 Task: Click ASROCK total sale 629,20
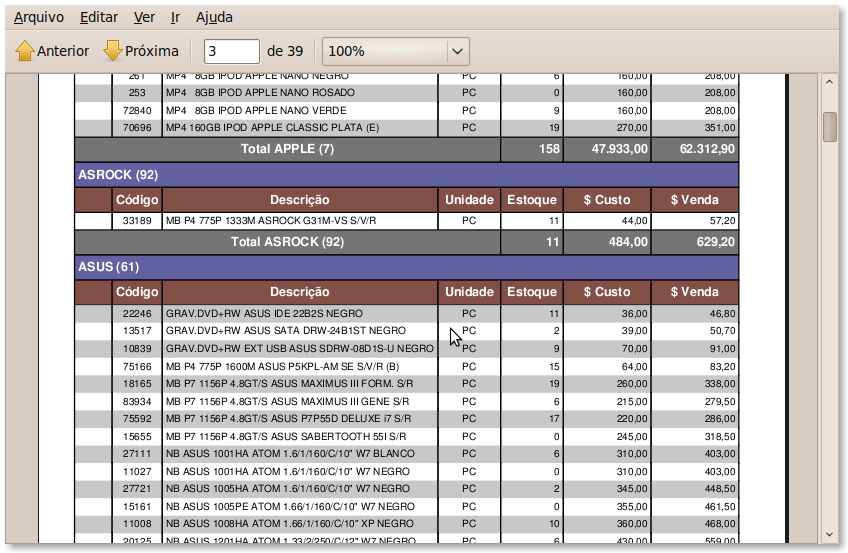(716, 242)
